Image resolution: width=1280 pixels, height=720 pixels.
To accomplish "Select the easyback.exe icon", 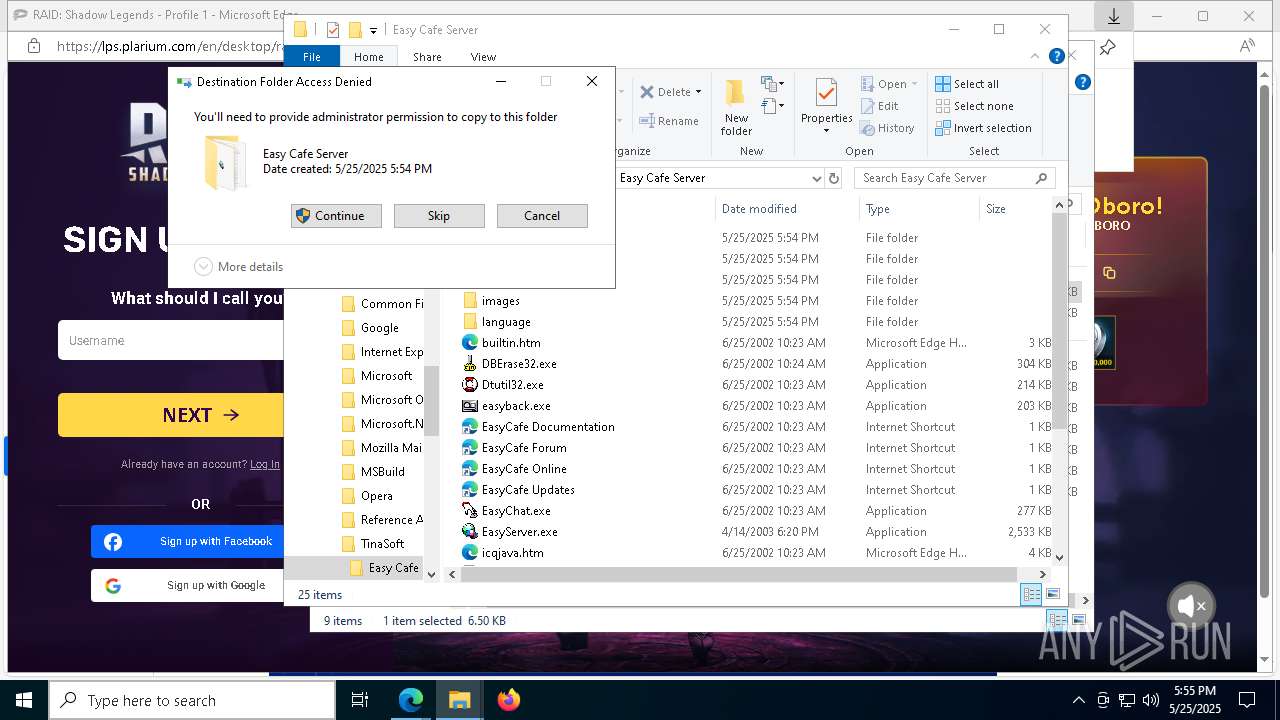I will coord(470,406).
